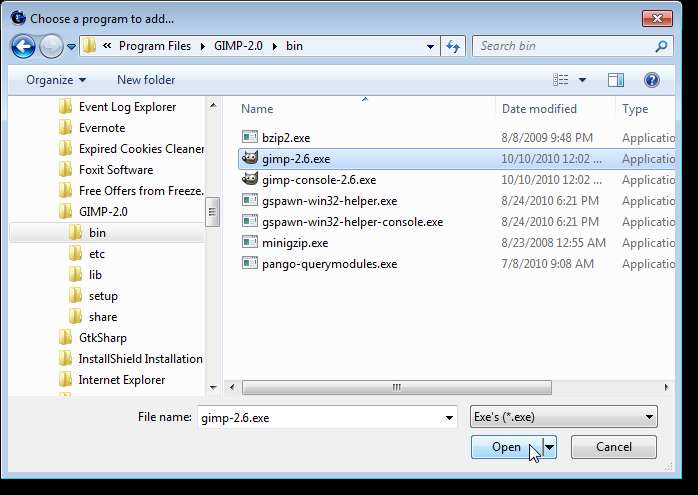Select the gimp-2.6.exe file
The height and width of the screenshot is (495, 698).
tap(296, 159)
